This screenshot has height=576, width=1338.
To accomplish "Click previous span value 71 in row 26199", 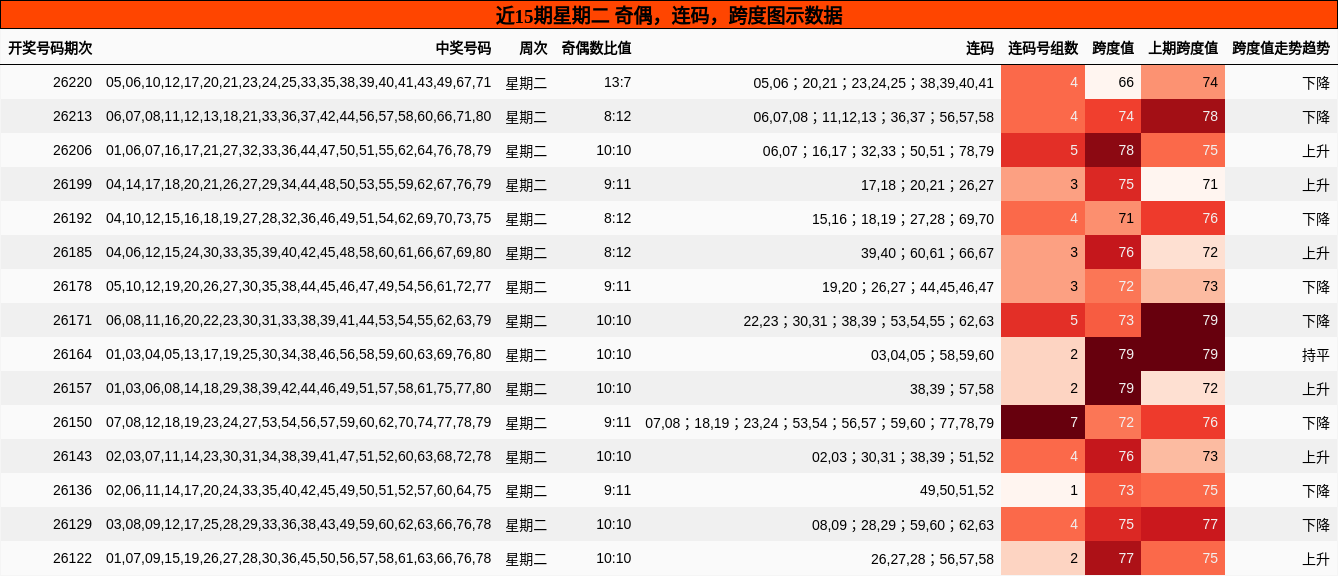I will (1183, 184).
